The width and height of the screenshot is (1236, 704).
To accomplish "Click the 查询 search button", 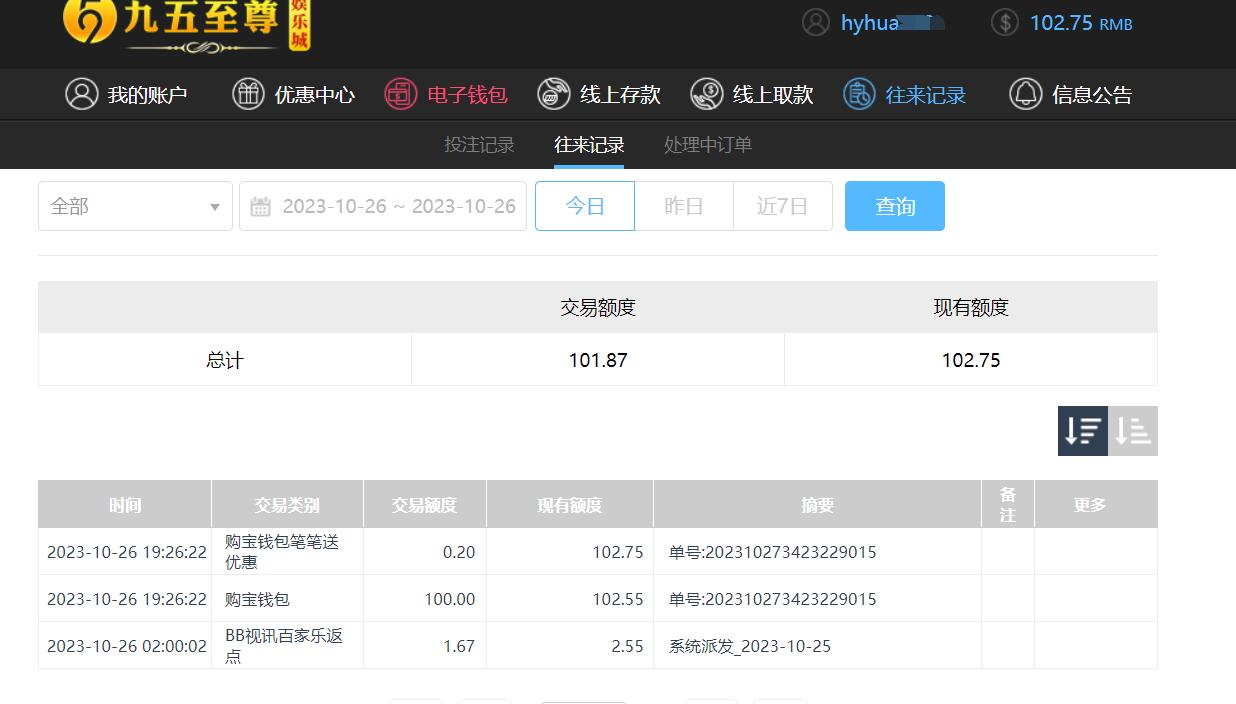I will 895,206.
